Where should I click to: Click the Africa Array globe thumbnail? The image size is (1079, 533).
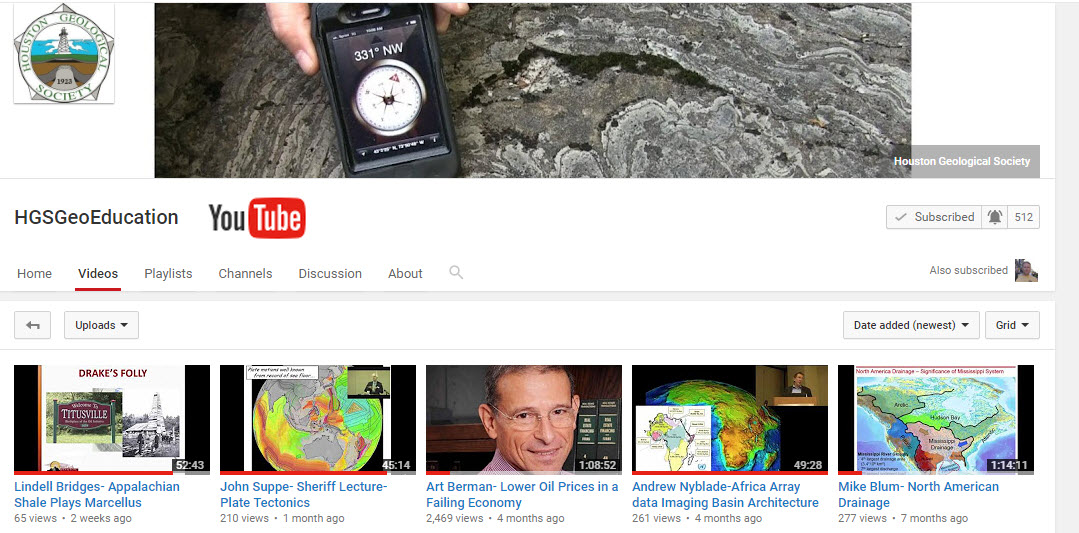[729, 420]
